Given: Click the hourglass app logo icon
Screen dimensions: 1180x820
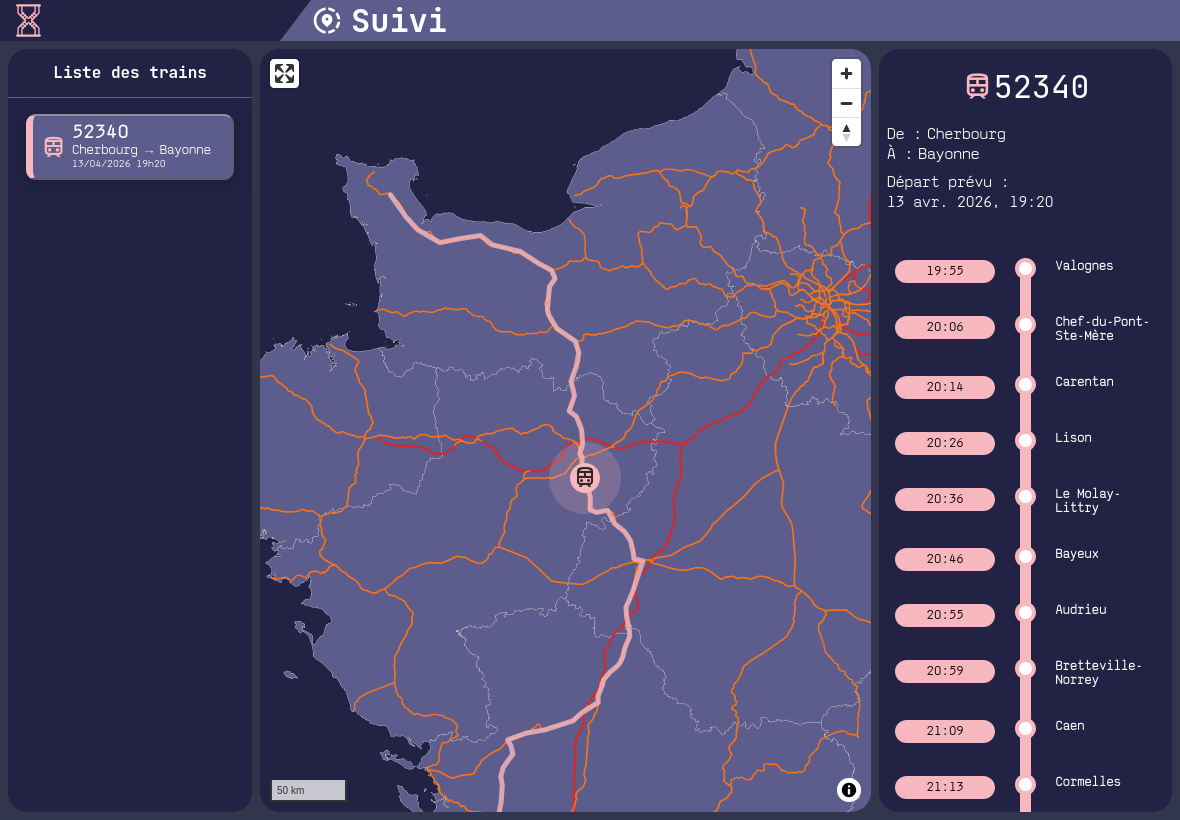Looking at the screenshot, I should tap(27, 20).
